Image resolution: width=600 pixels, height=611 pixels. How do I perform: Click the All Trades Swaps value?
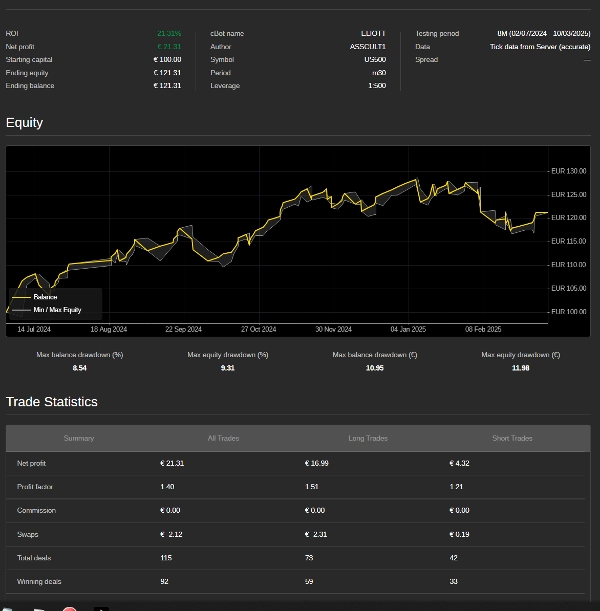171,534
